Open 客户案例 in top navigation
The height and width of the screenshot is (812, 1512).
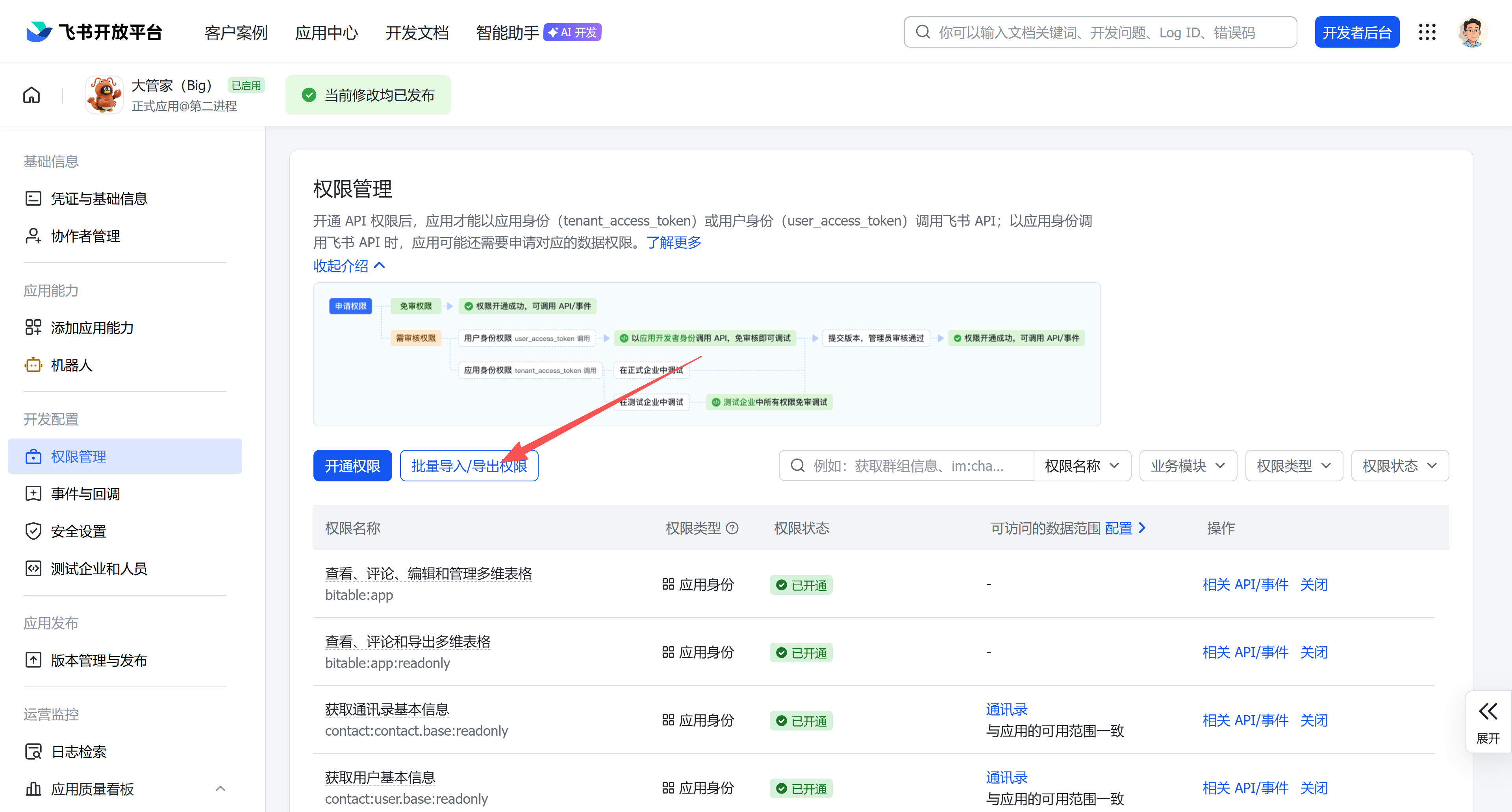point(236,32)
